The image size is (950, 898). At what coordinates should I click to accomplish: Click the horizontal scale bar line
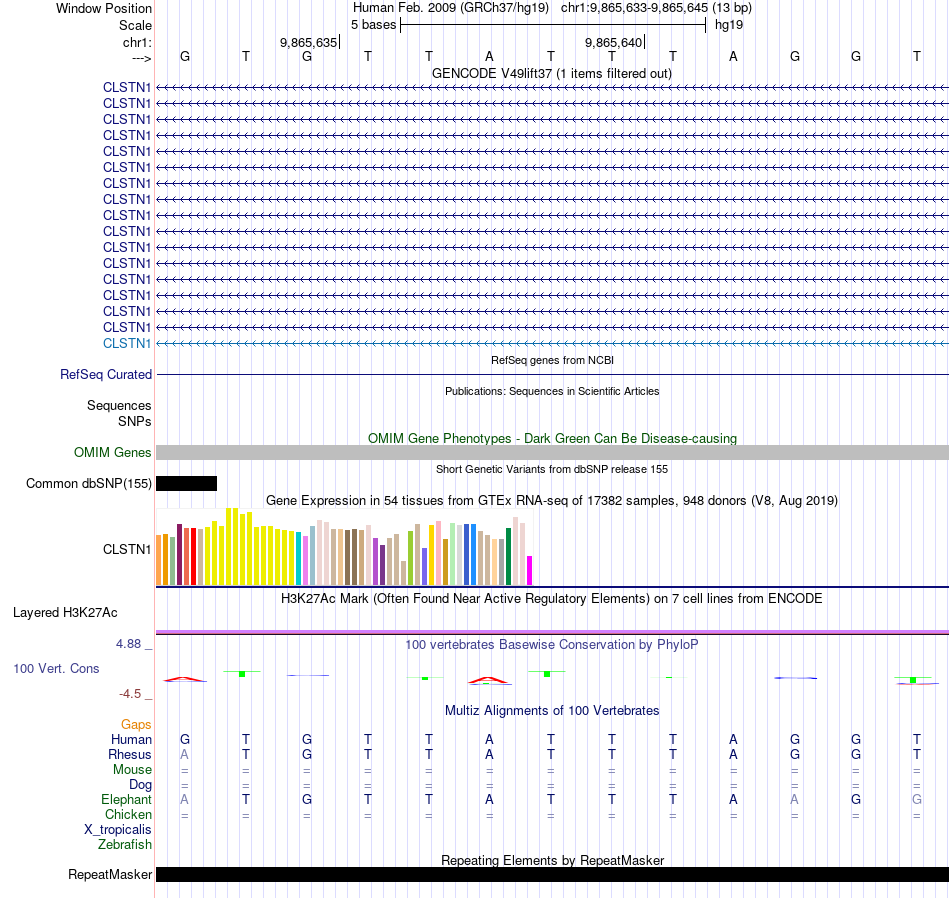[x=553, y=25]
